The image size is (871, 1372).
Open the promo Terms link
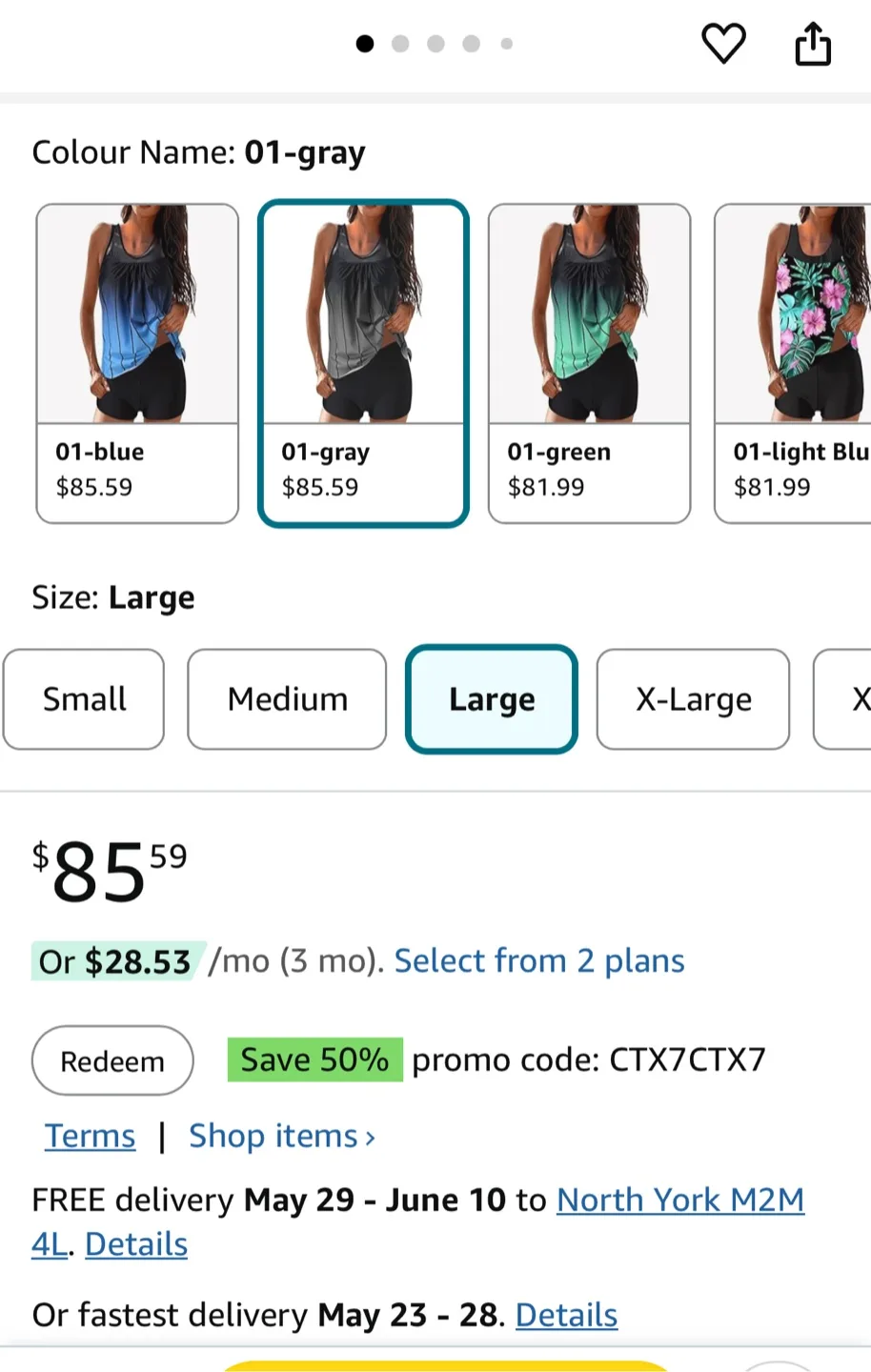click(90, 1135)
